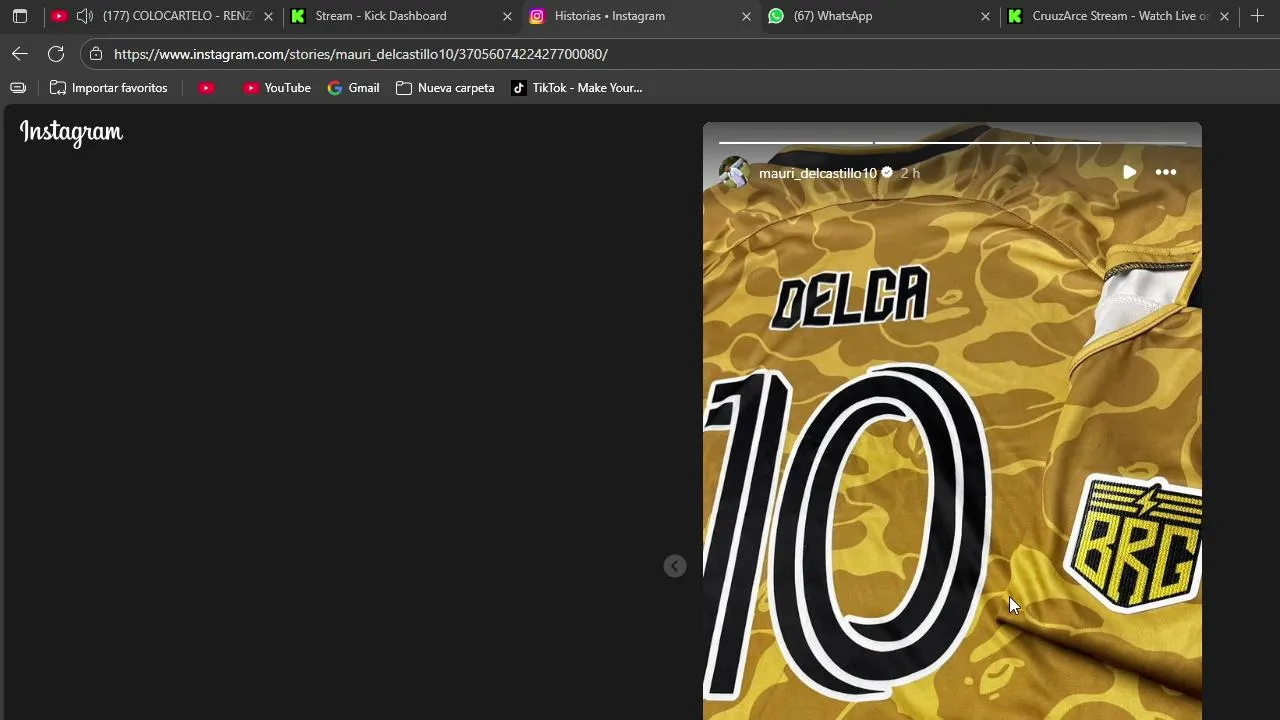Open the YouTube bookmark
This screenshot has height=720, width=1280.
tap(277, 88)
